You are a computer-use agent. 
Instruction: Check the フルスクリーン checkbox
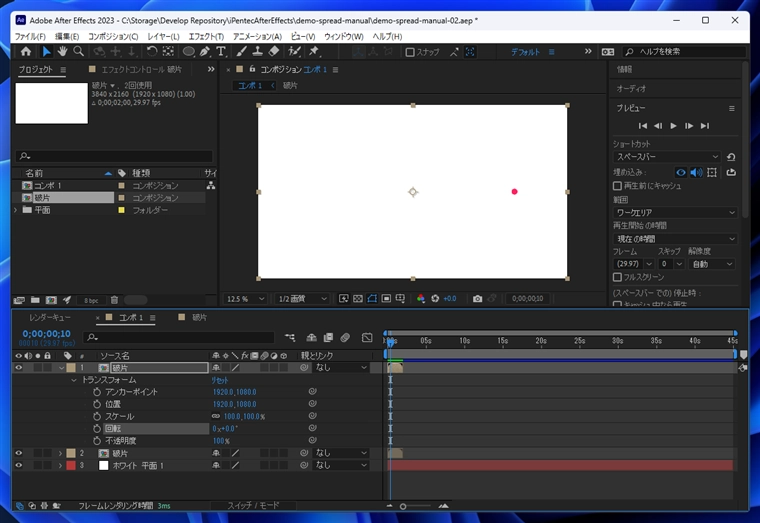click(617, 277)
